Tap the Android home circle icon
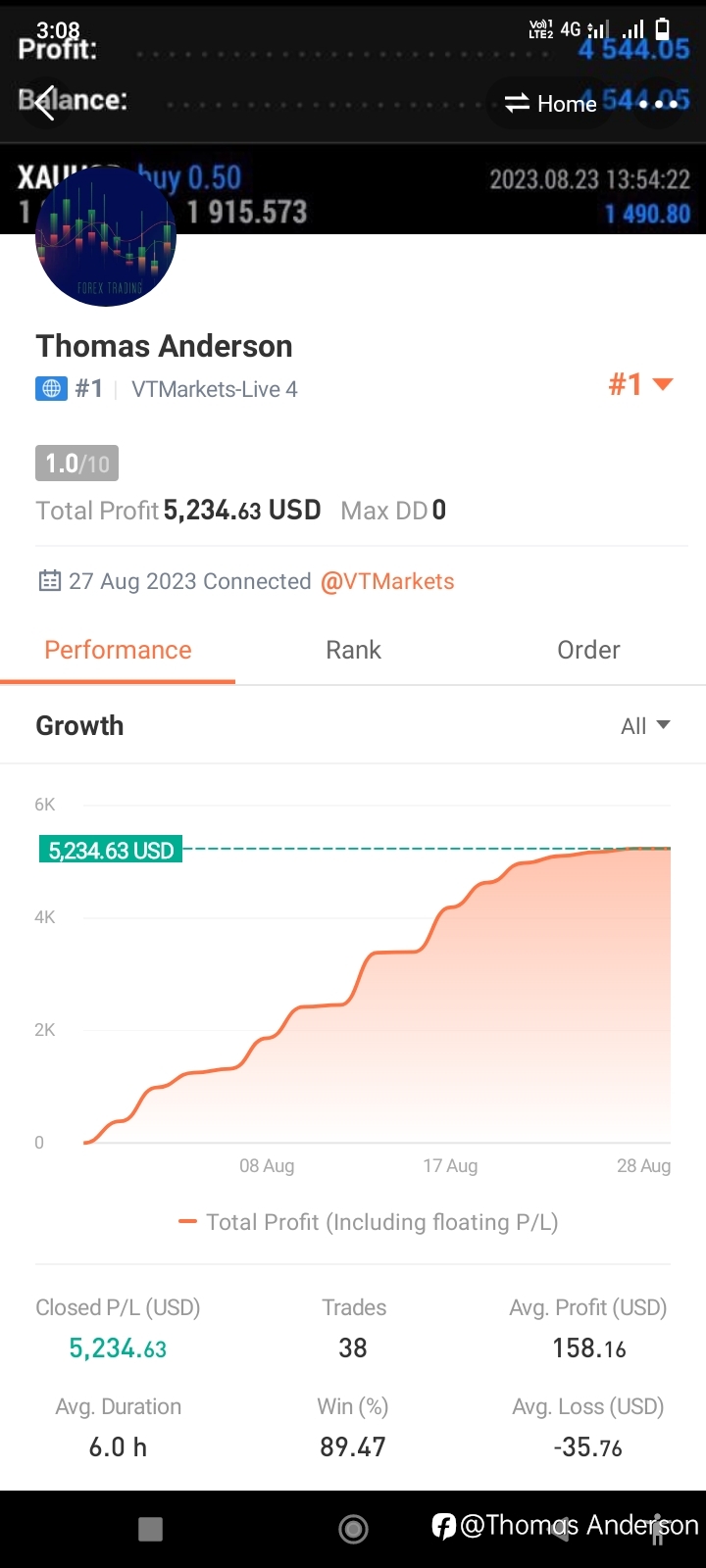Screen dimensions: 706x1568 pos(353,1529)
